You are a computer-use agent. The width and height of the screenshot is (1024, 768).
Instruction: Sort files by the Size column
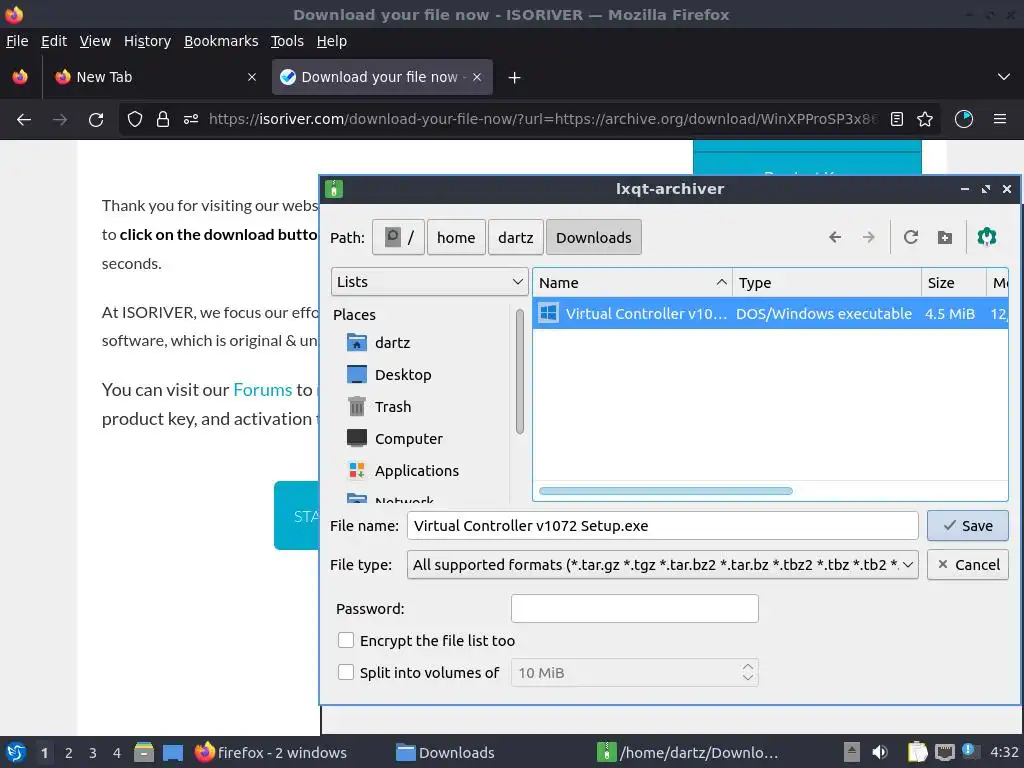coord(953,283)
